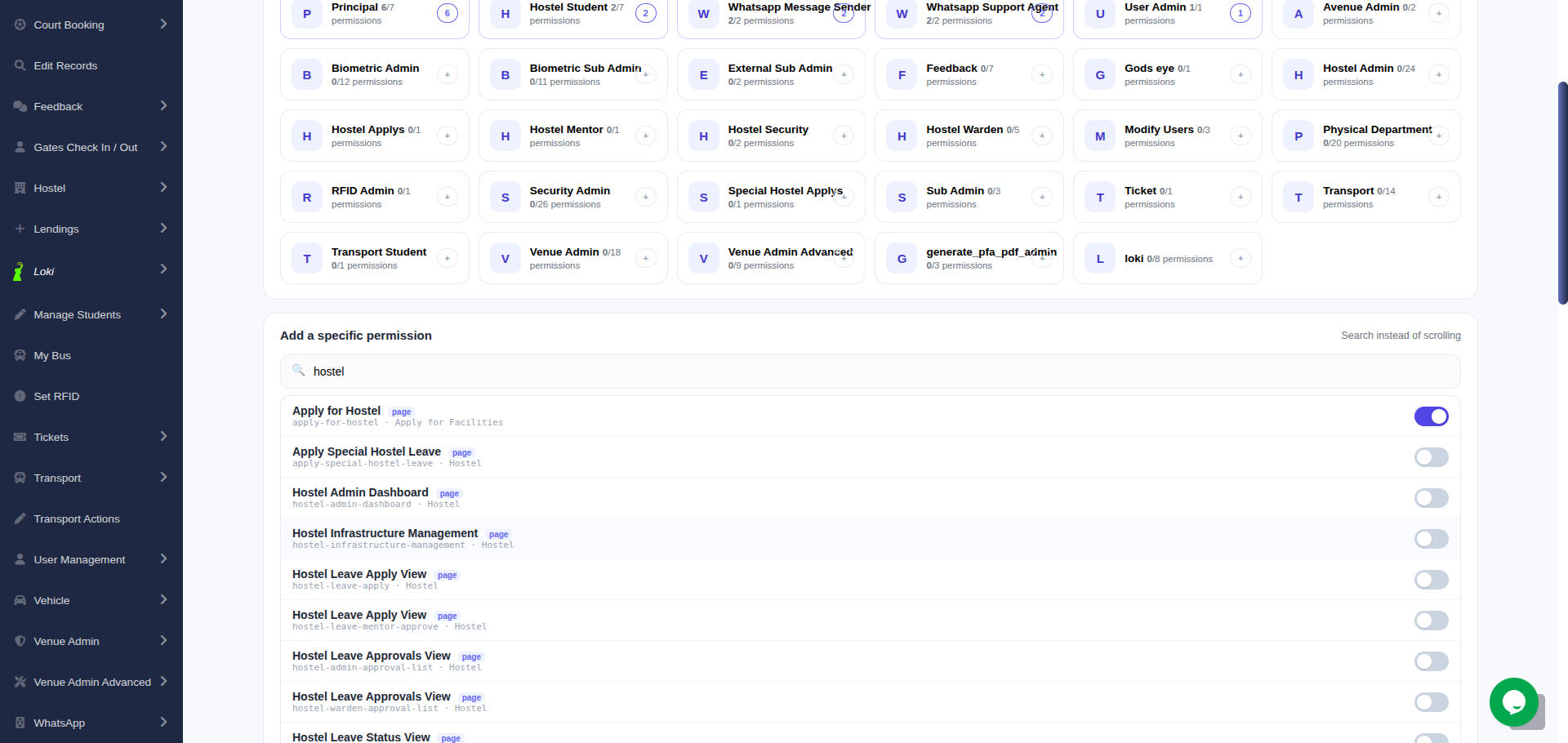Click the Gods eye role avatar tile
Screen dimensions: 1568x743
[1100, 74]
